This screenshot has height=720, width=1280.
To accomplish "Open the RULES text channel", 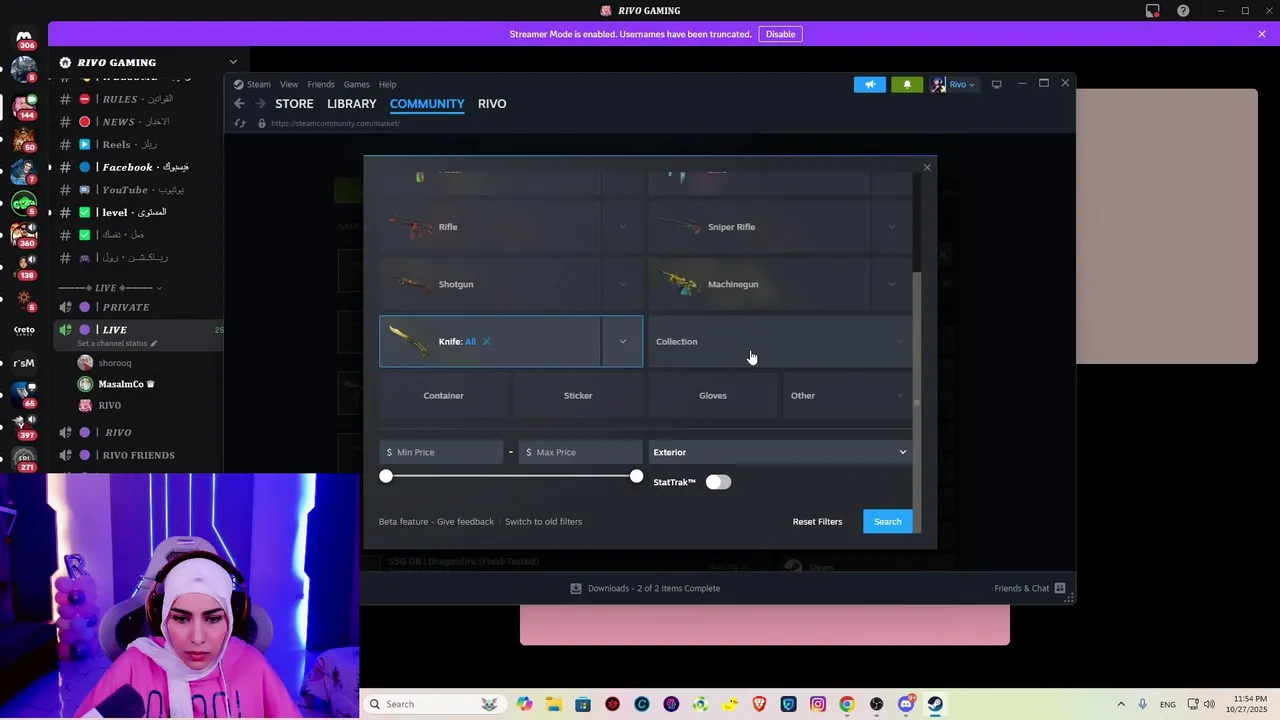I will pyautogui.click(x=138, y=99).
